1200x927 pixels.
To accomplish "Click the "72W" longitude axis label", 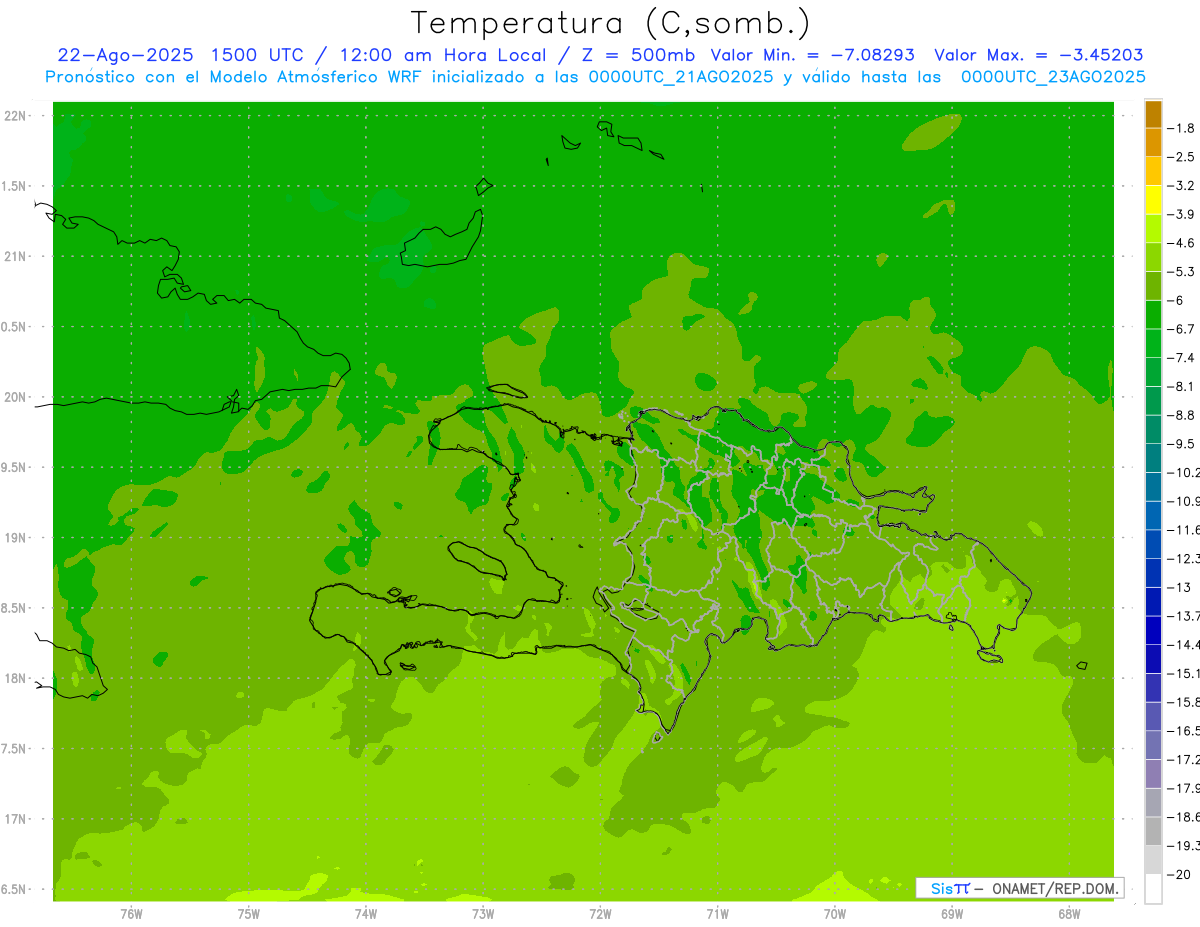I will click(x=600, y=914).
